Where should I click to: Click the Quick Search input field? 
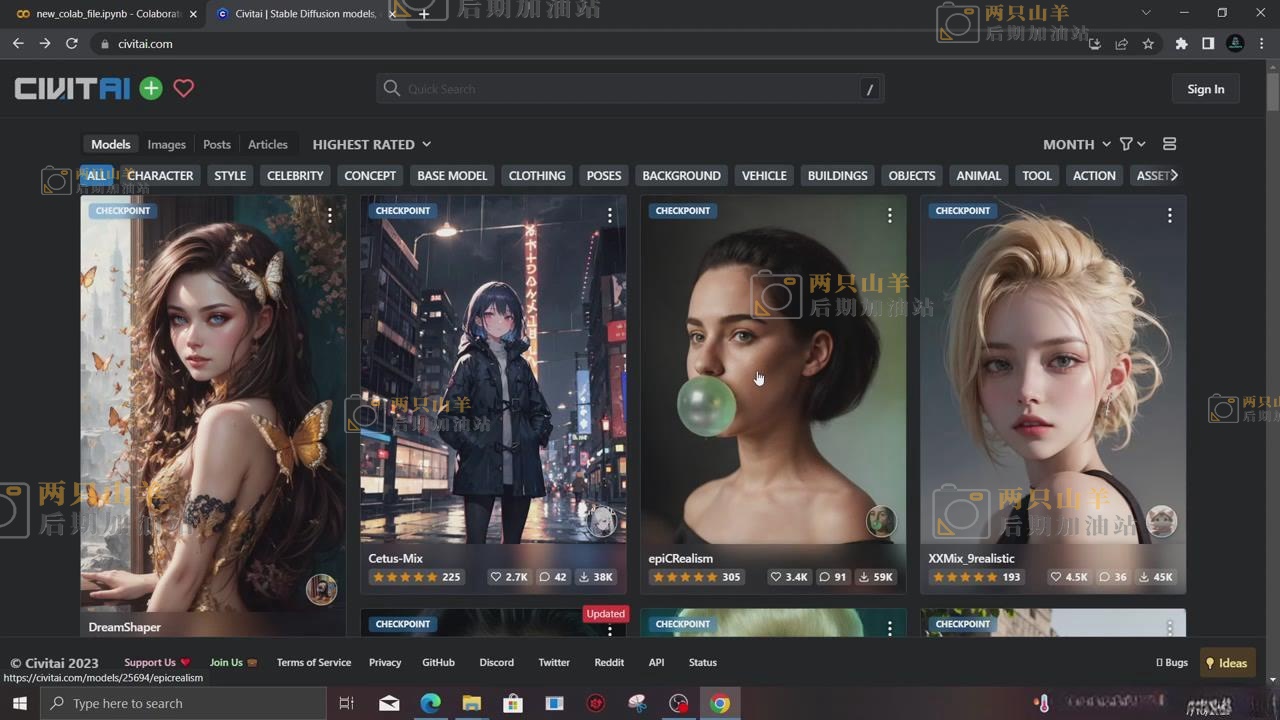630,89
